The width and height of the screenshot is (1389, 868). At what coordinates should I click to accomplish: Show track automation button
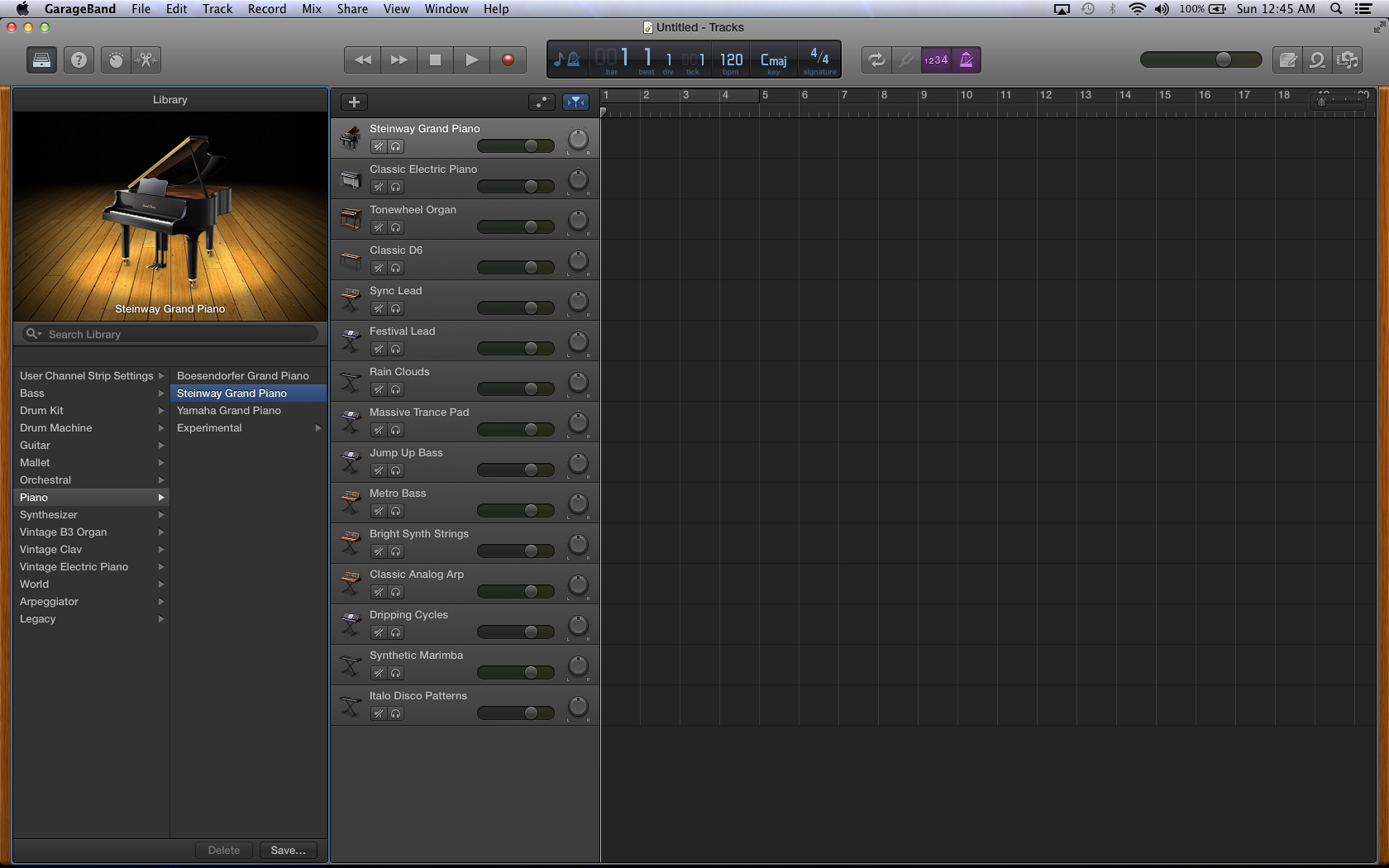pyautogui.click(x=542, y=102)
